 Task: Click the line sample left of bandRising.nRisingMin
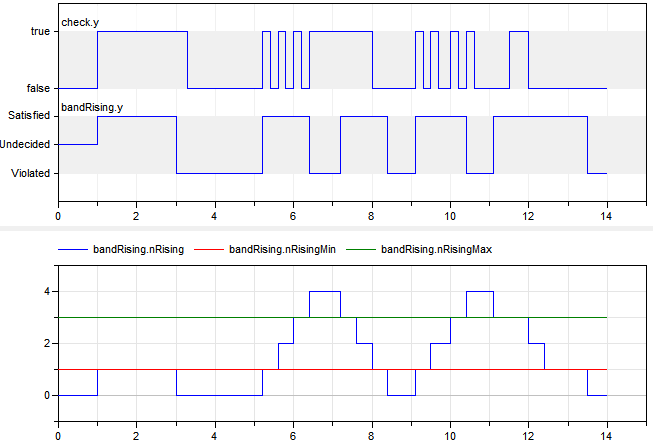(x=207, y=249)
